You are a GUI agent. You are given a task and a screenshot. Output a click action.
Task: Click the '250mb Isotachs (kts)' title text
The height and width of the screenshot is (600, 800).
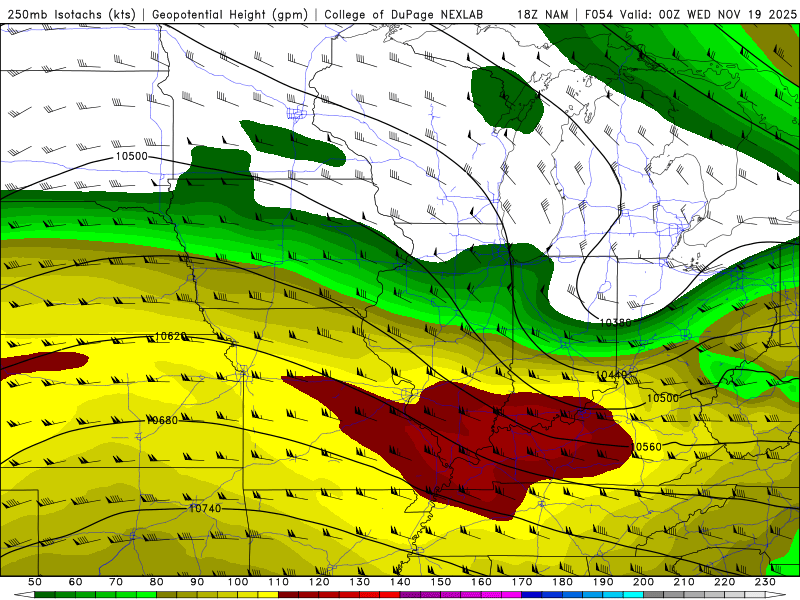pyautogui.click(x=71, y=15)
